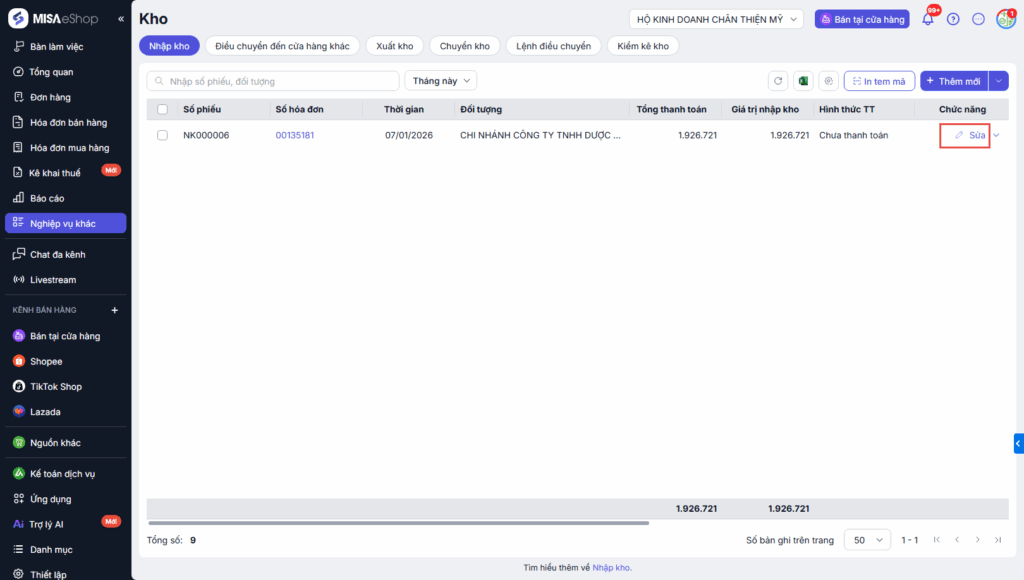The width and height of the screenshot is (1024, 580).
Task: Go to last page of records
Action: point(998,540)
